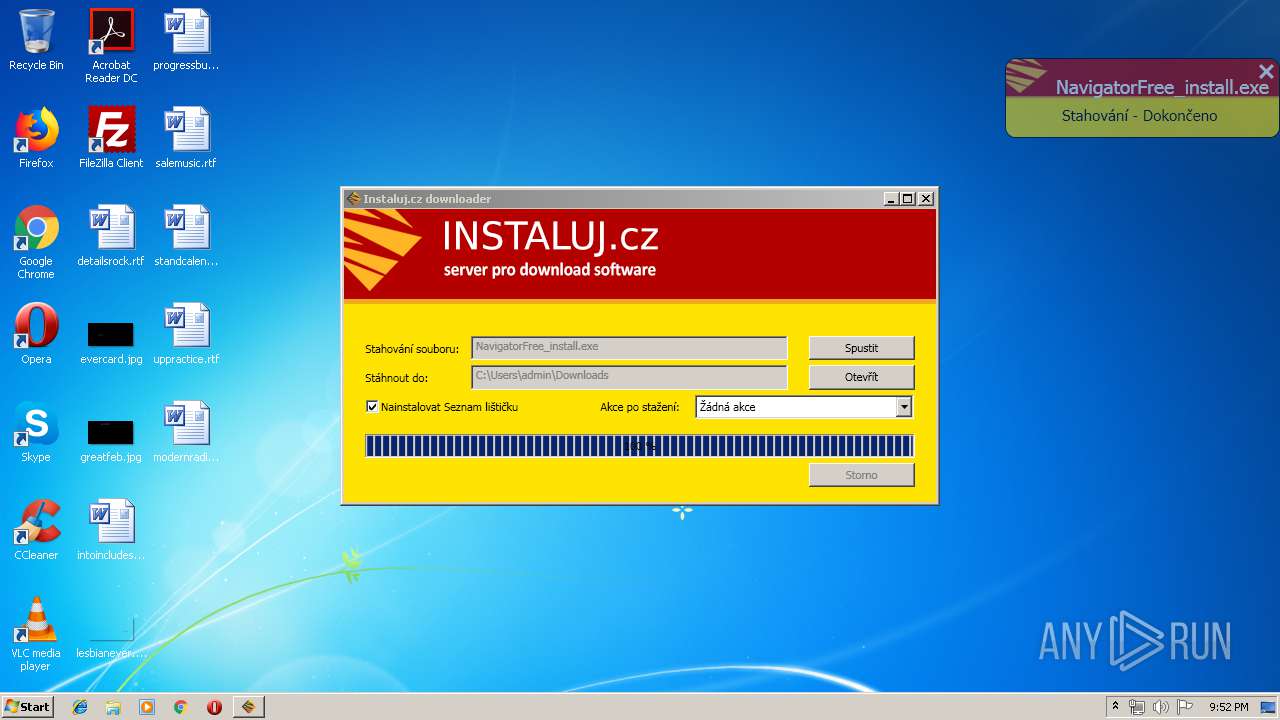
Task: Open Chrome from the taskbar
Action: pos(180,707)
